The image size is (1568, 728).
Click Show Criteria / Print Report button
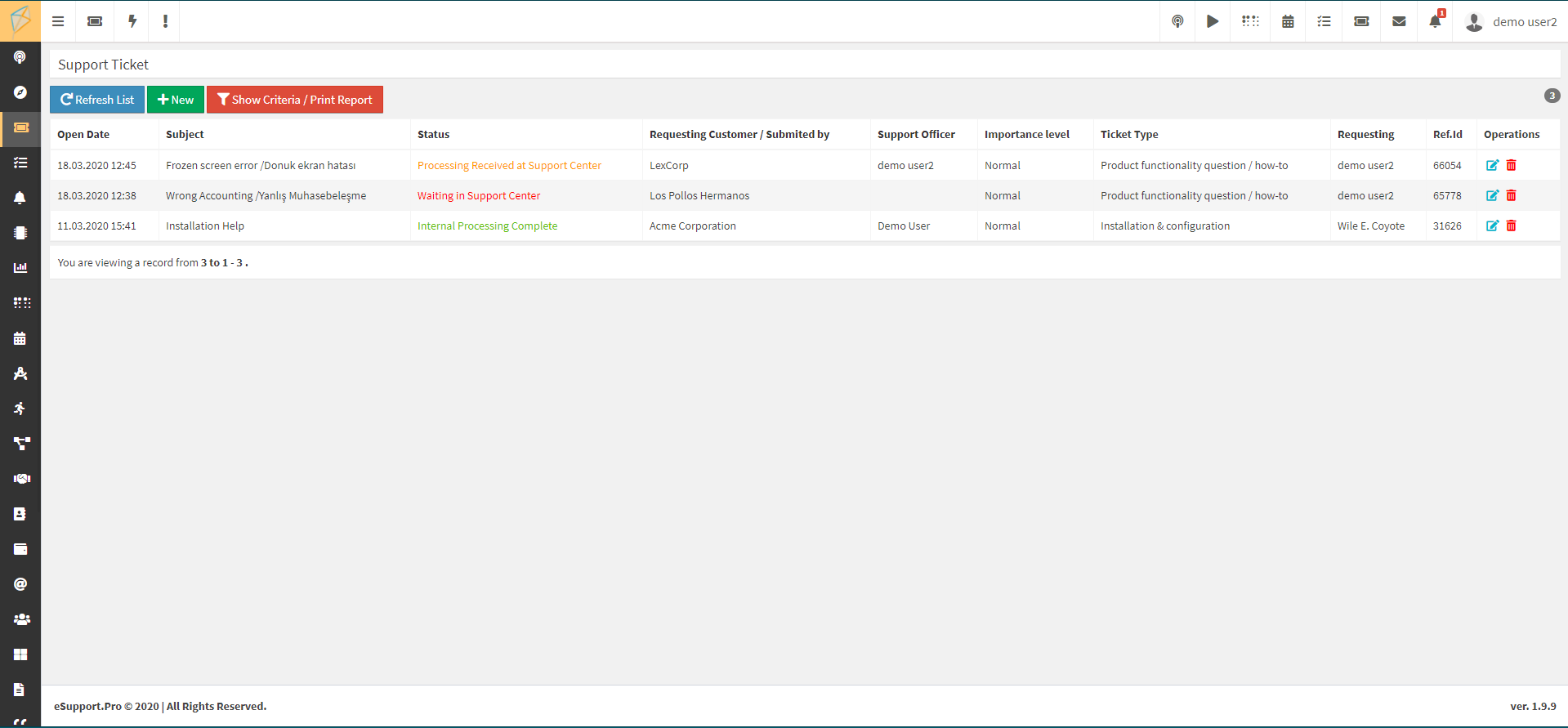[x=295, y=100]
